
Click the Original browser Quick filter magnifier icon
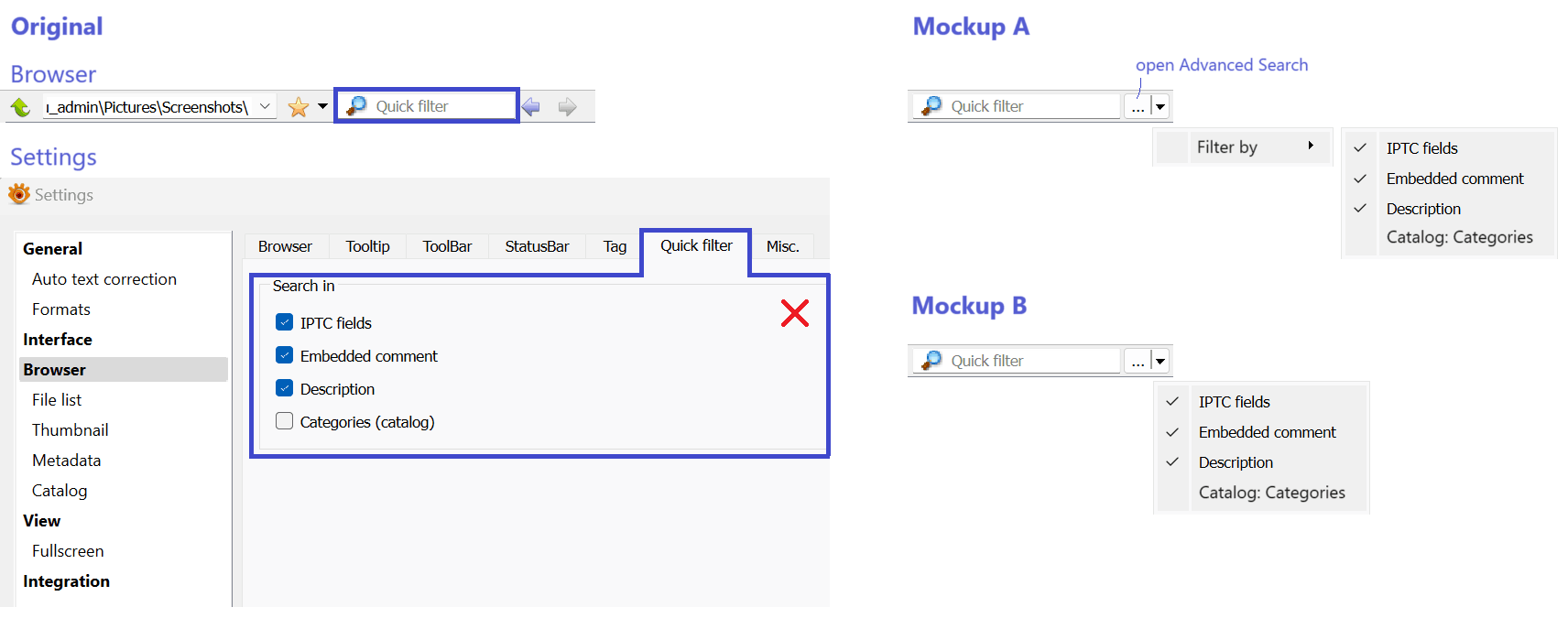point(357,106)
